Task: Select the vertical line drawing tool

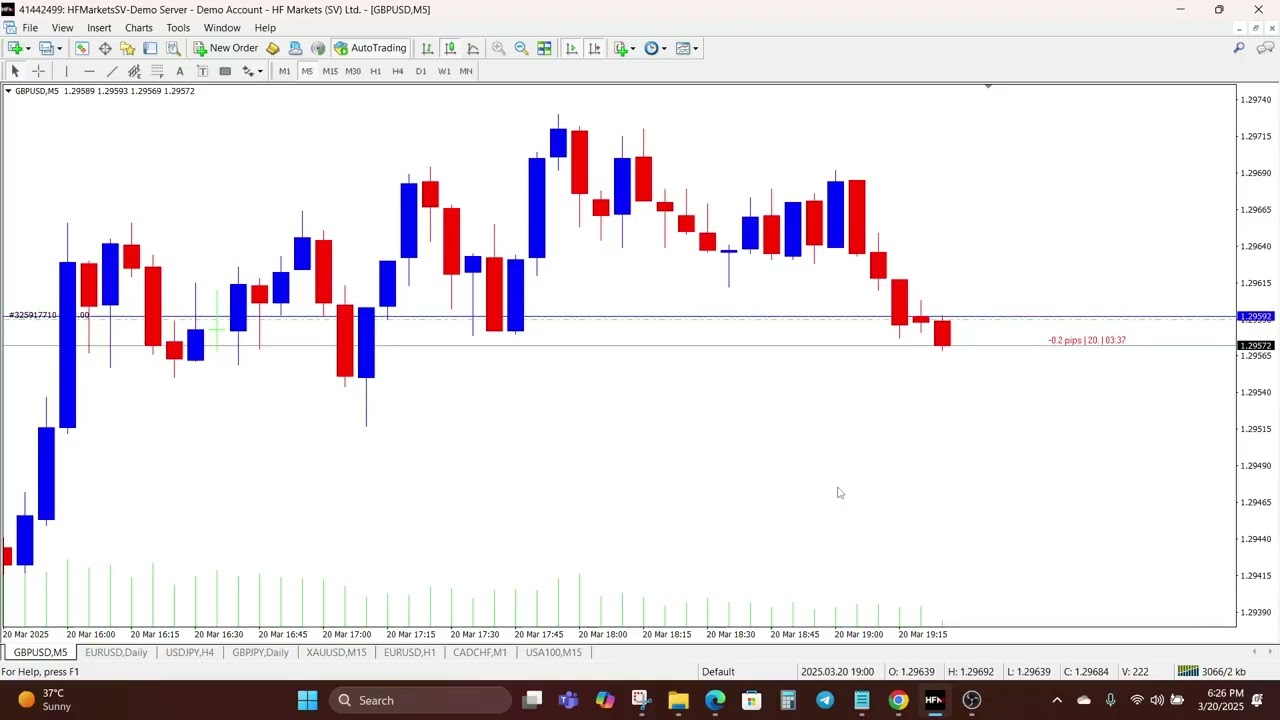Action: tap(66, 71)
